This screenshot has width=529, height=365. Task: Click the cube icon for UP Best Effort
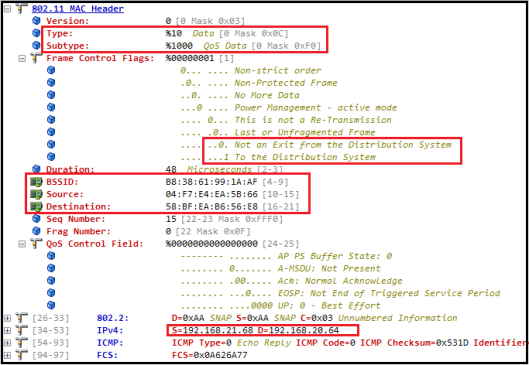[x=51, y=305]
